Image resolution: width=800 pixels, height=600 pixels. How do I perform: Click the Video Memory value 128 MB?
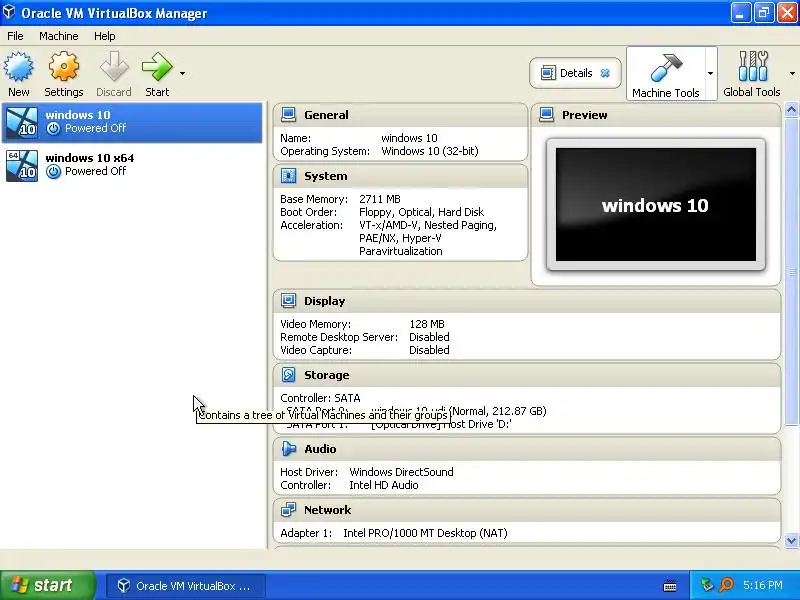(427, 324)
